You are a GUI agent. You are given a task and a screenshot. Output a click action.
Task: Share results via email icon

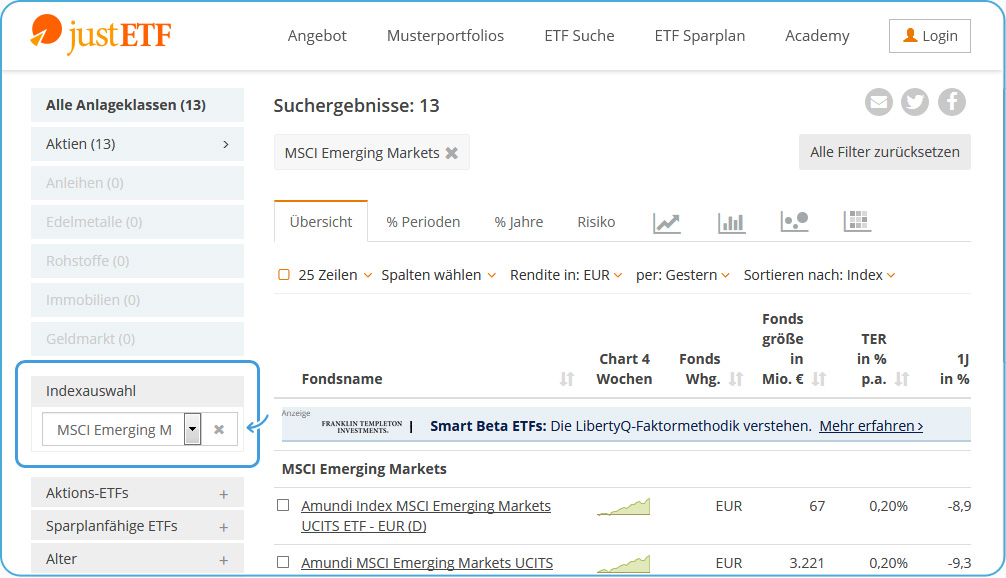(878, 102)
